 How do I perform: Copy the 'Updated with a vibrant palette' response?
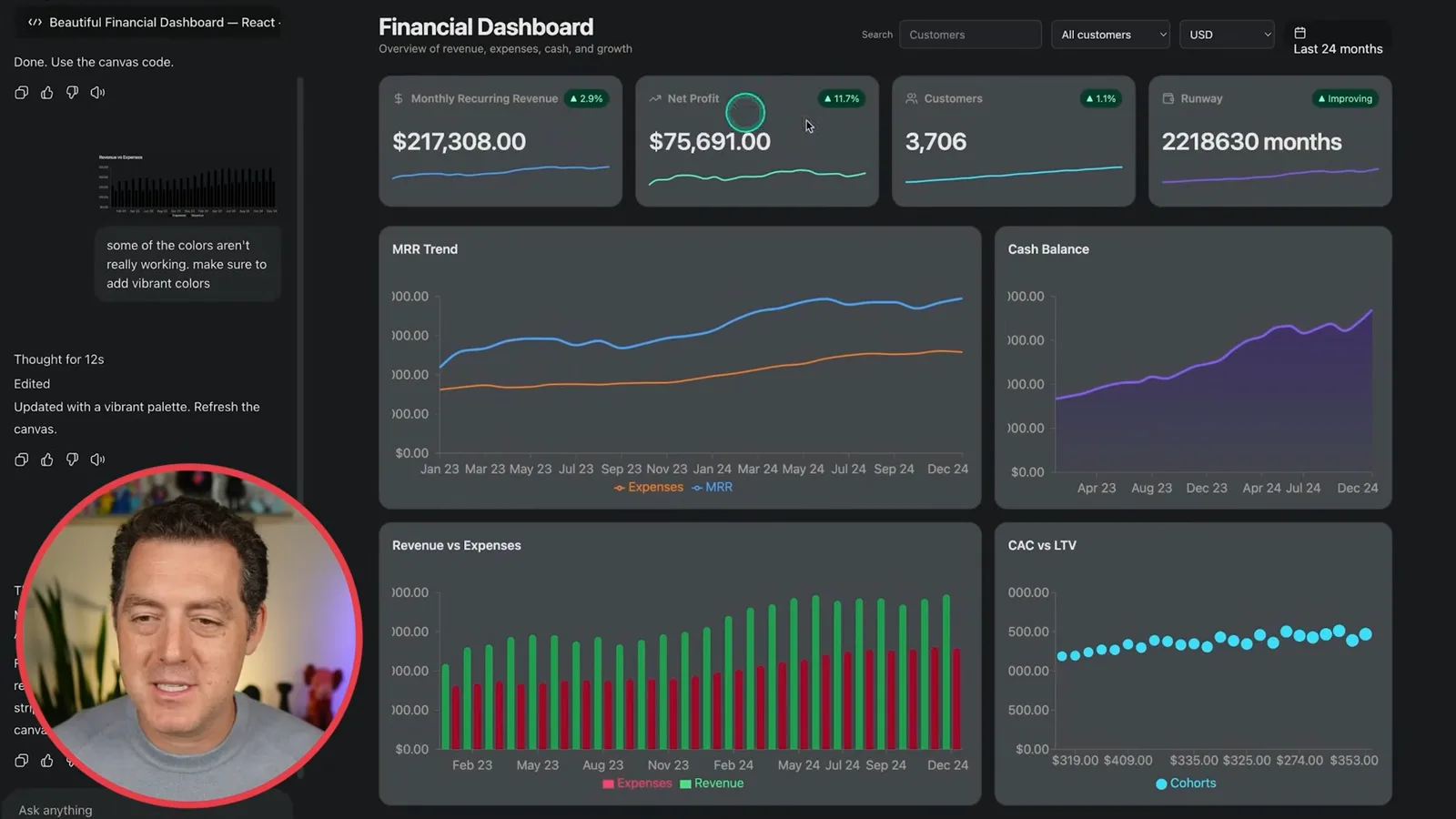pos(22,460)
